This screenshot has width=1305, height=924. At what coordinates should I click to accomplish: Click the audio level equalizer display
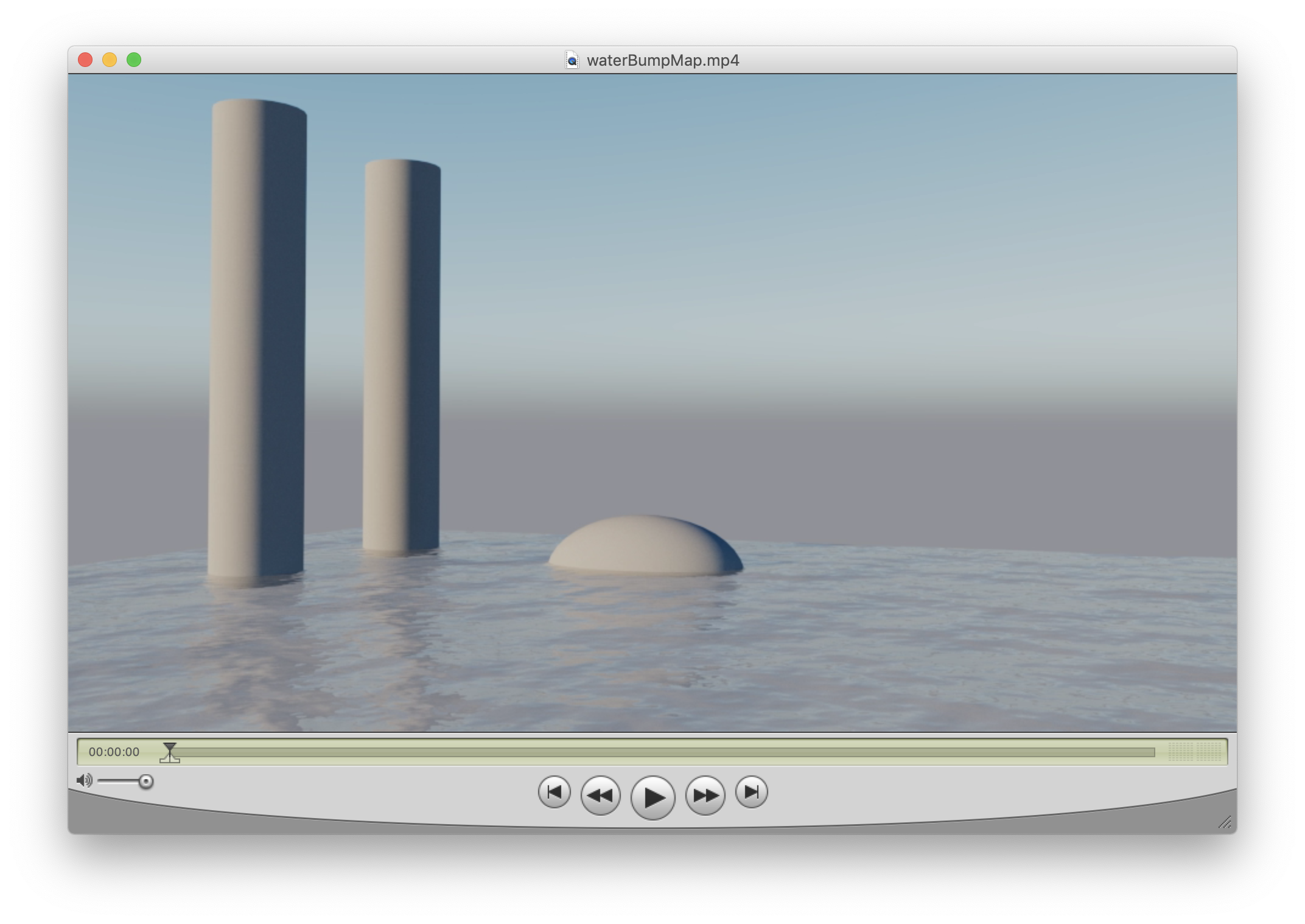click(x=1194, y=752)
